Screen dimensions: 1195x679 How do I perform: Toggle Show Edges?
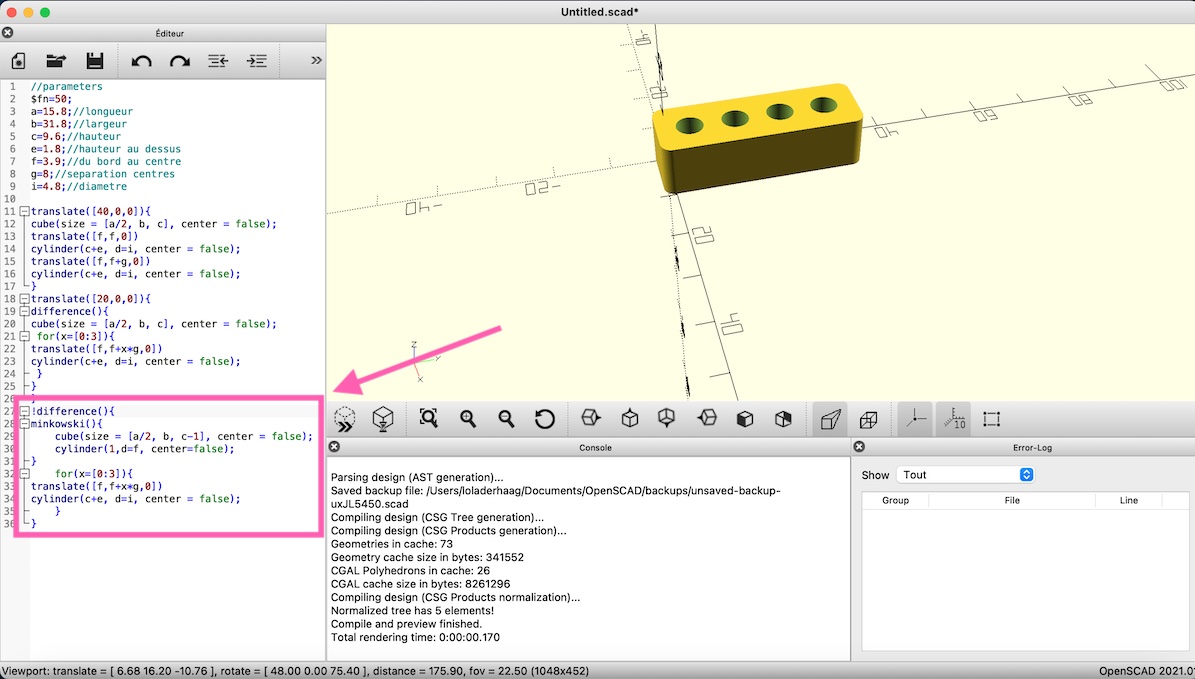[x=992, y=418]
